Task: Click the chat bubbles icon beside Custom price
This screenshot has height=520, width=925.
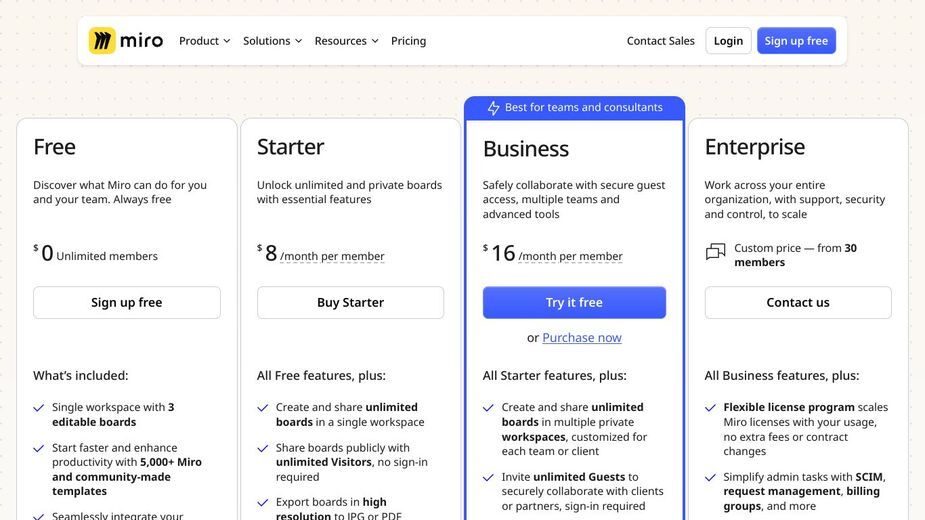Action: pos(716,252)
